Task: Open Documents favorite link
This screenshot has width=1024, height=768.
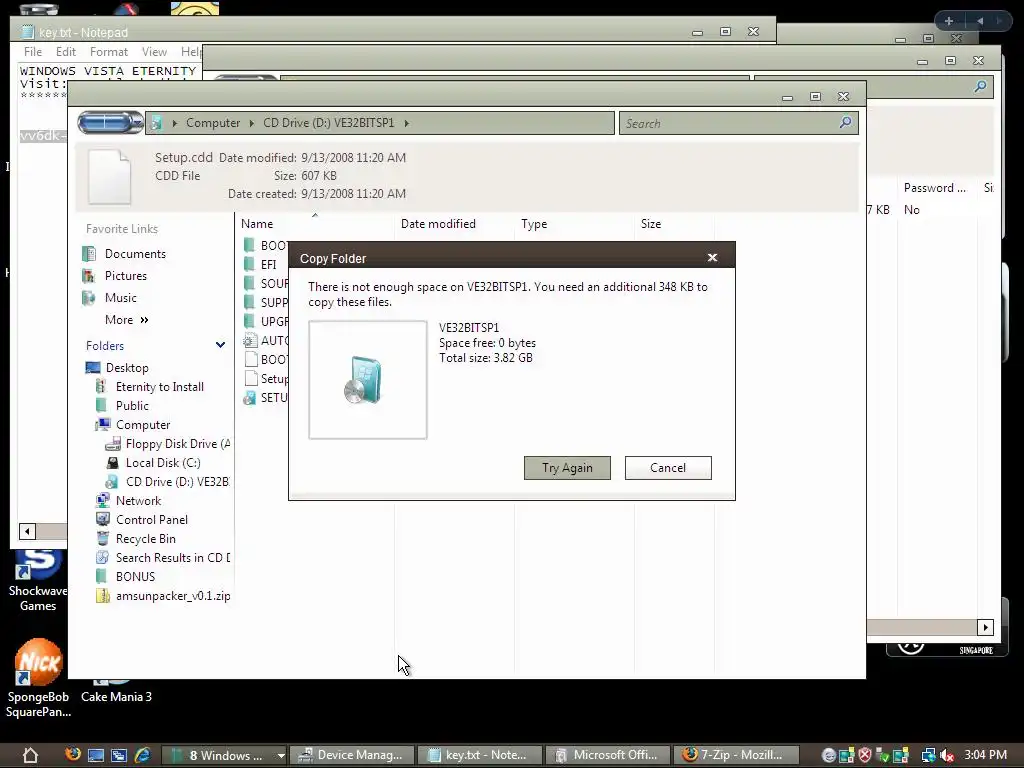Action: point(135,253)
